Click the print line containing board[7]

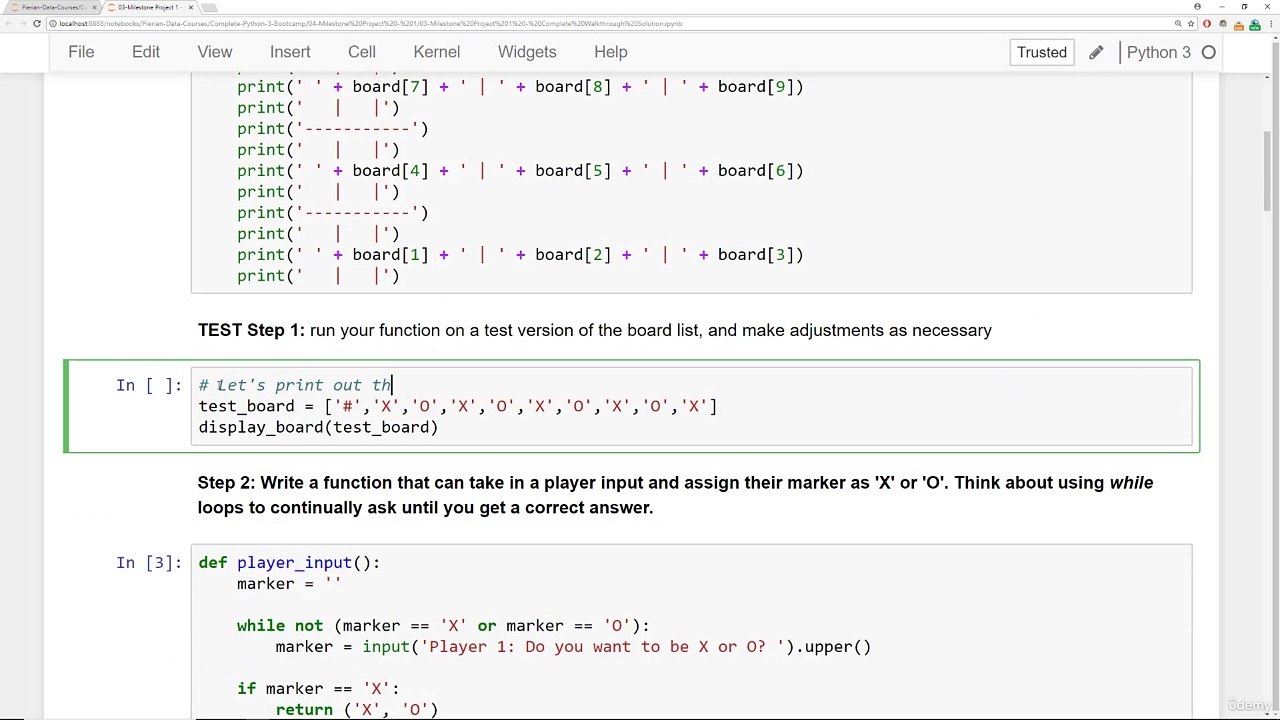[x=520, y=86]
